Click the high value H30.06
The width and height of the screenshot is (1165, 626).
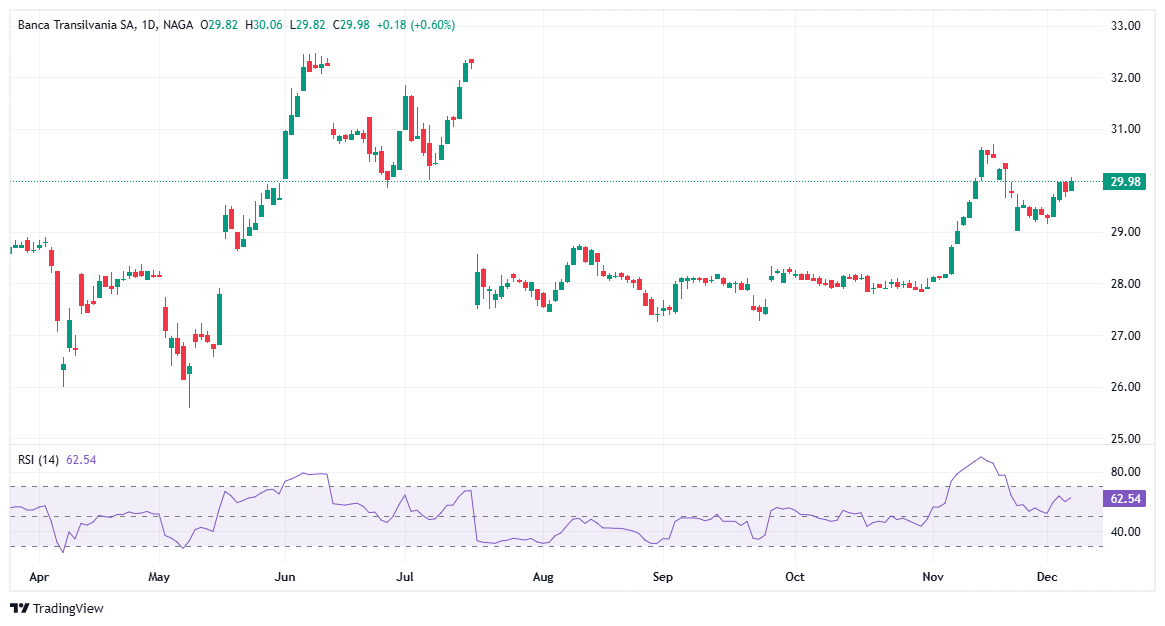[264, 25]
